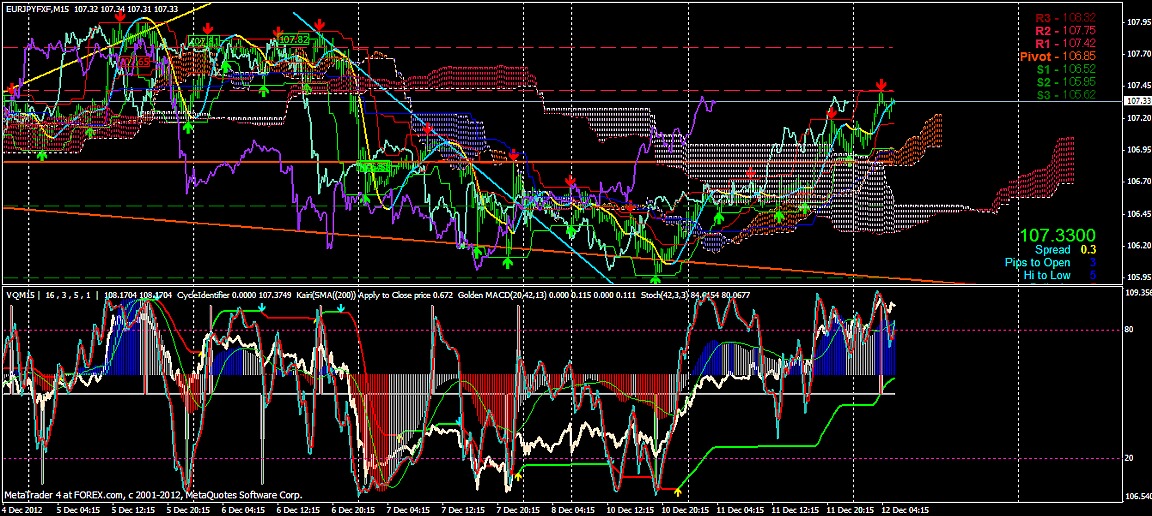This screenshot has width=1152, height=516.
Task: Click the 7 Dec 12:15 time label
Action: coord(465,509)
